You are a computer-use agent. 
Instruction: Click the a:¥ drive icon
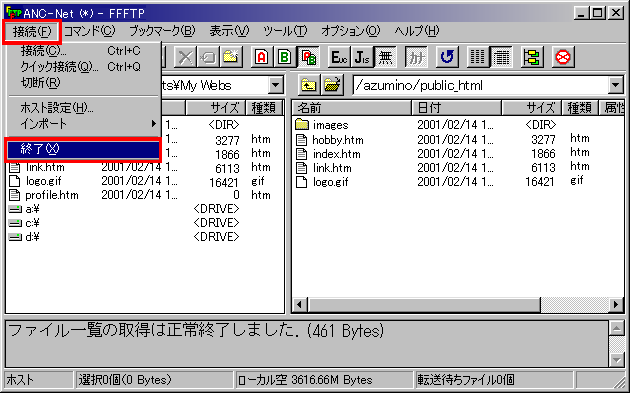[15, 209]
